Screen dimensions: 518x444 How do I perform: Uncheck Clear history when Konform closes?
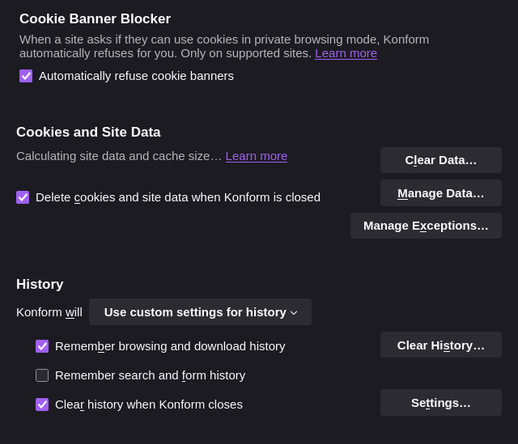click(x=42, y=405)
